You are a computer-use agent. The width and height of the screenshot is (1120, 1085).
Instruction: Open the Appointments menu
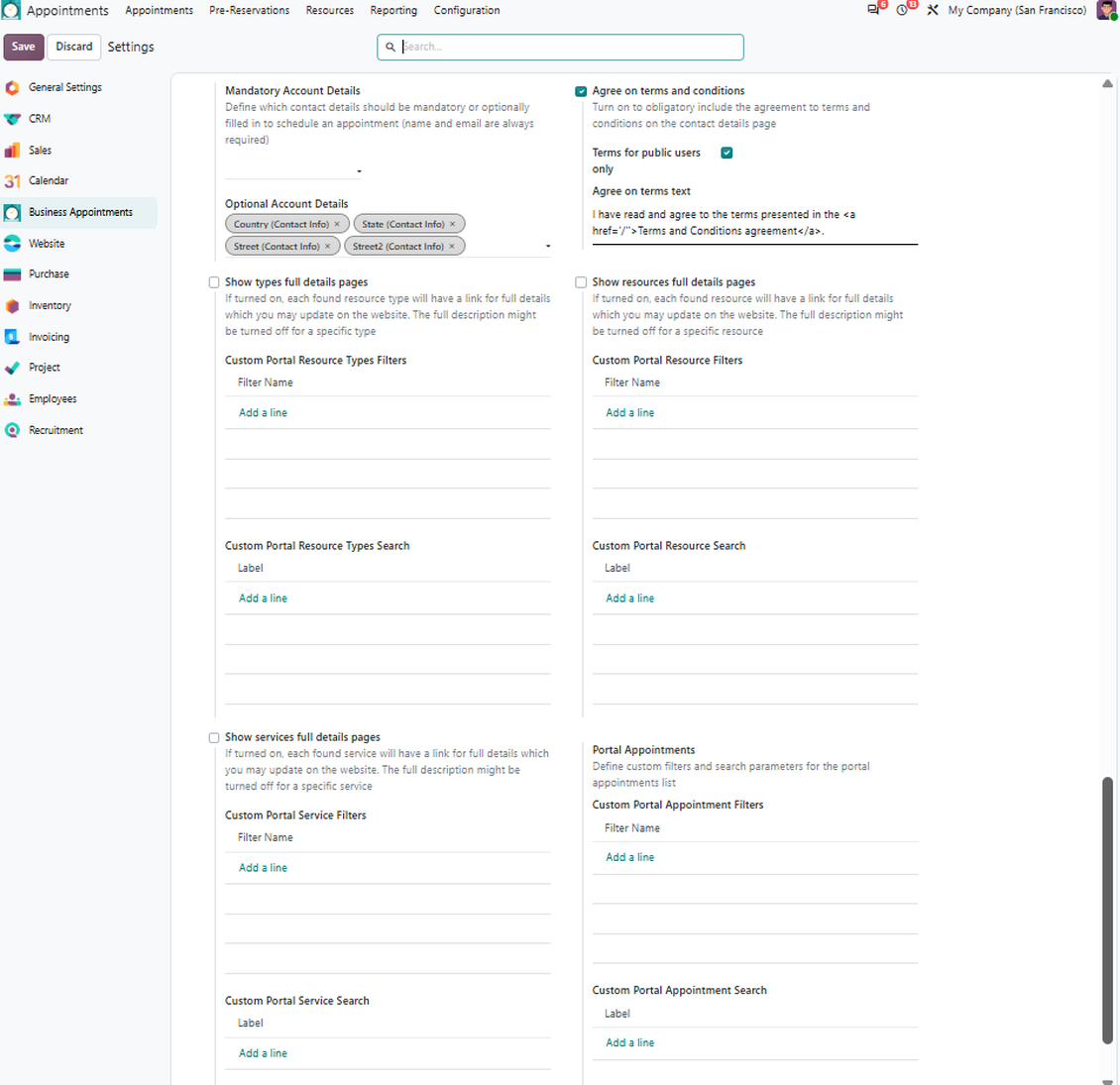[x=159, y=10]
